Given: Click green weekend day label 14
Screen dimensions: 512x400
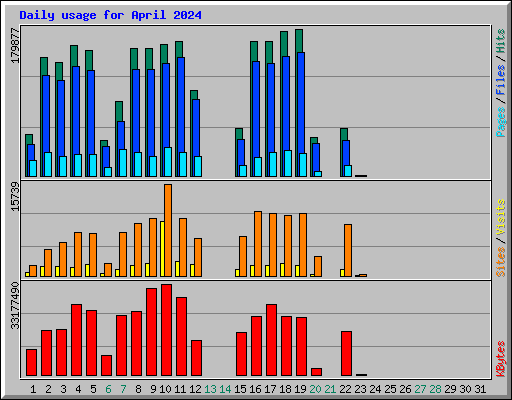Looking at the screenshot, I should point(225,389).
